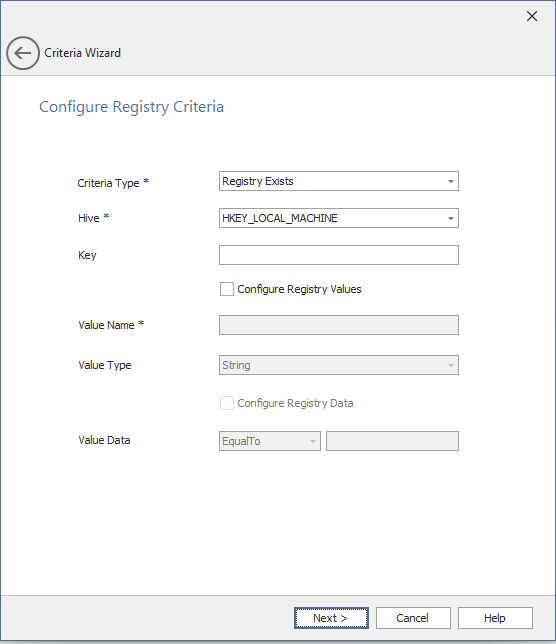Screen dimensions: 556x644
Task: Click the Configure Registry Criteria heading
Action: click(x=131, y=107)
